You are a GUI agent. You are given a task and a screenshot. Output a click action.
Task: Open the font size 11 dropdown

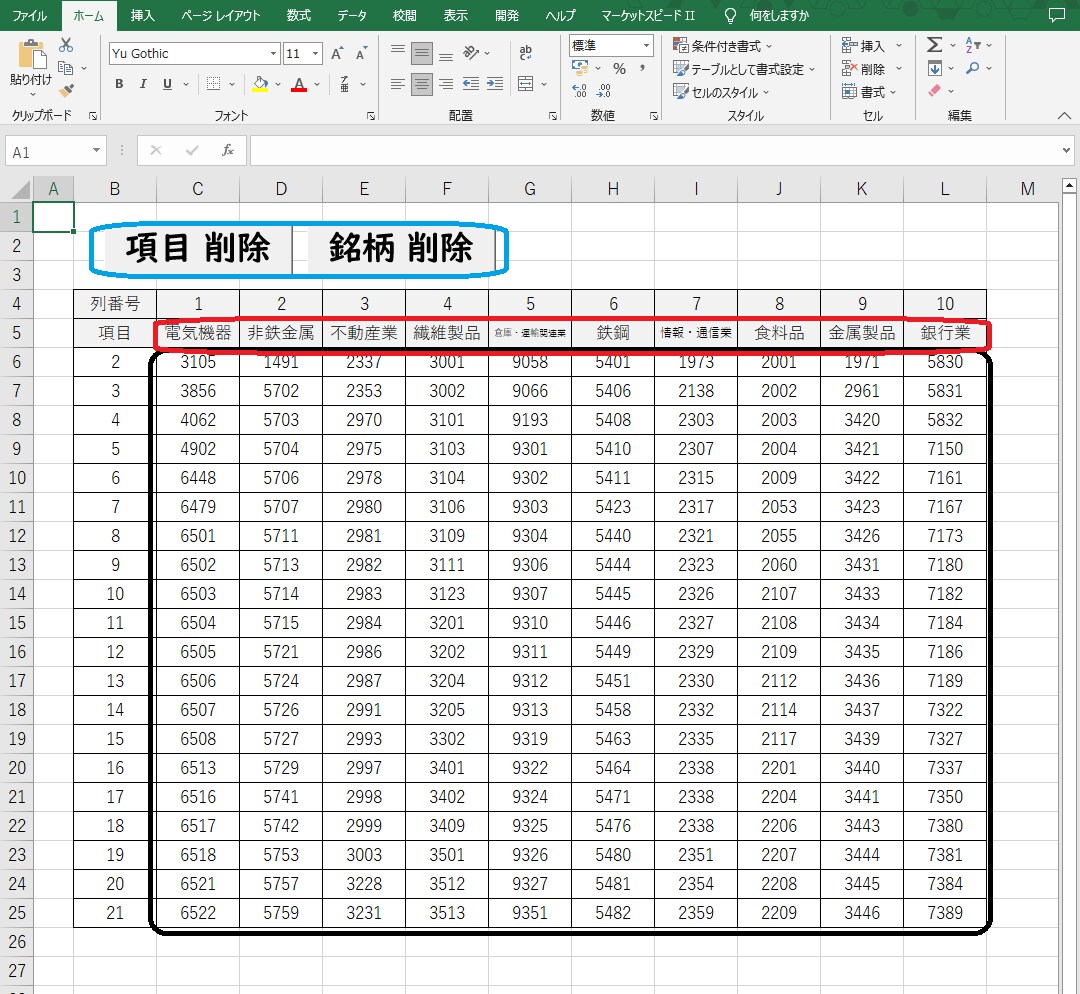[315, 54]
